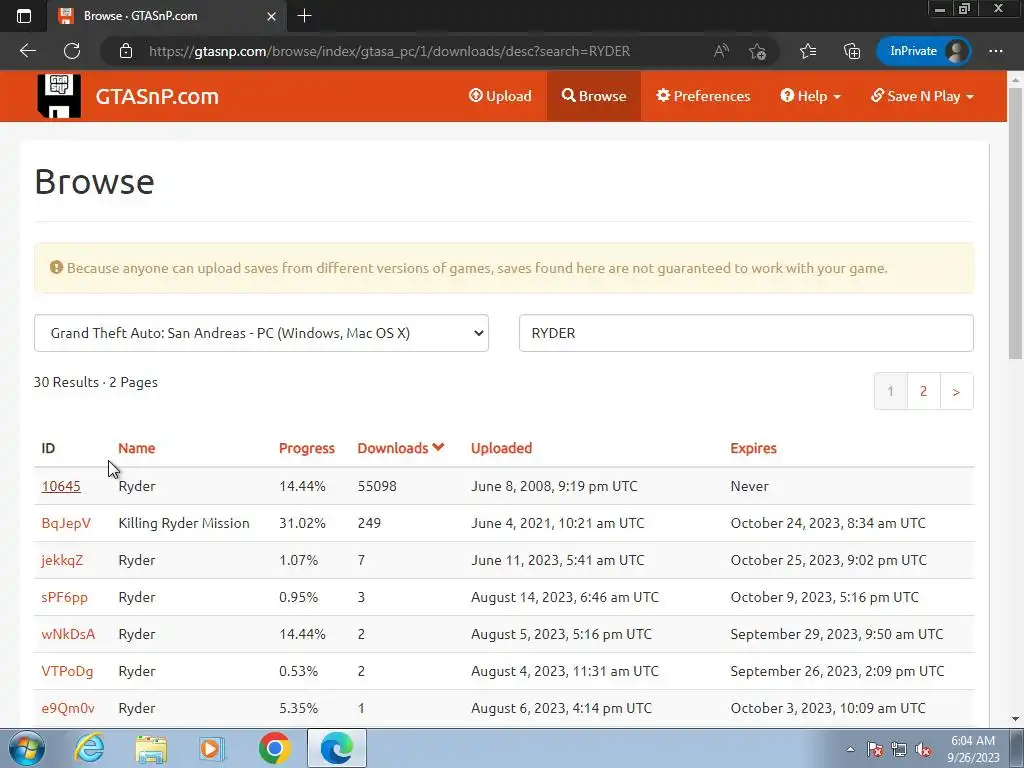This screenshot has height=768, width=1024.
Task: Click the Downloads sort chevron icon
Action: [x=438, y=447]
